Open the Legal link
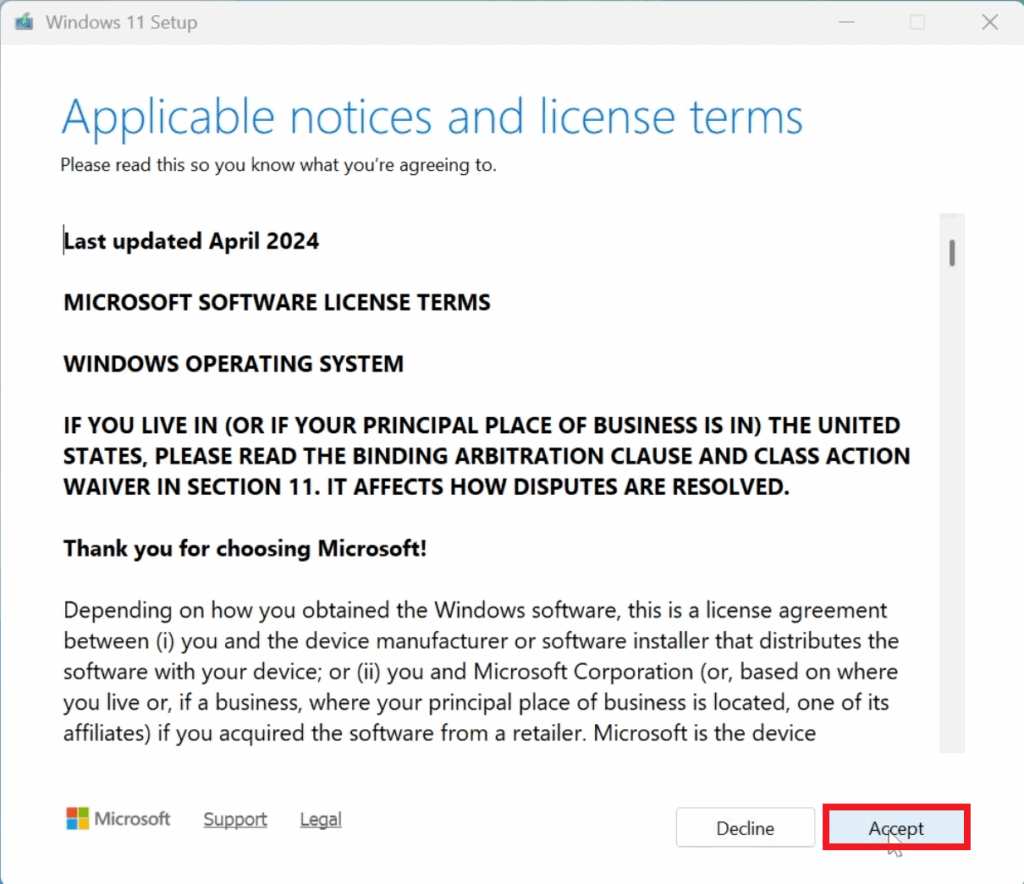This screenshot has width=1024, height=884. point(320,819)
